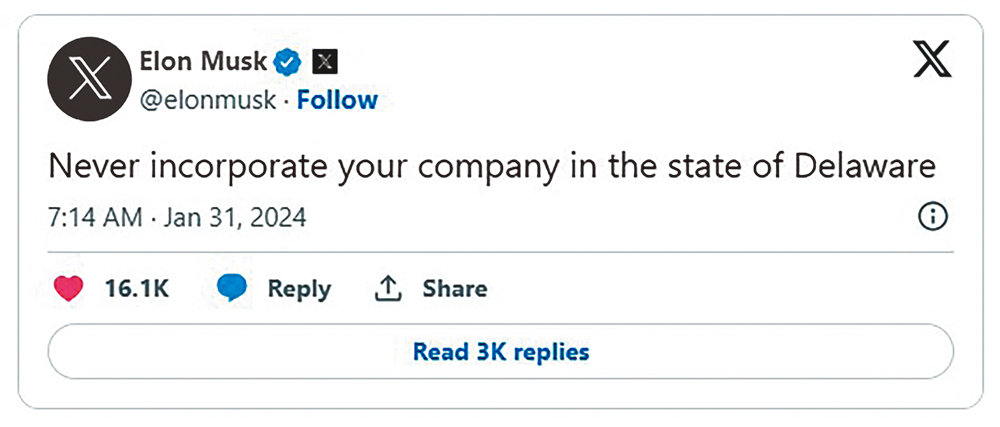
Task: Click the word "Delaware" in the tweet
Action: pyautogui.click(x=865, y=166)
